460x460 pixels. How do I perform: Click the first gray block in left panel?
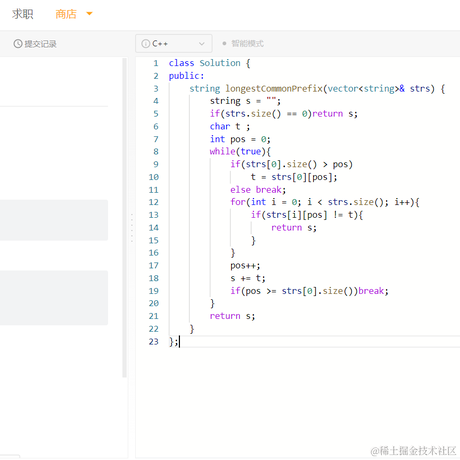click(54, 220)
